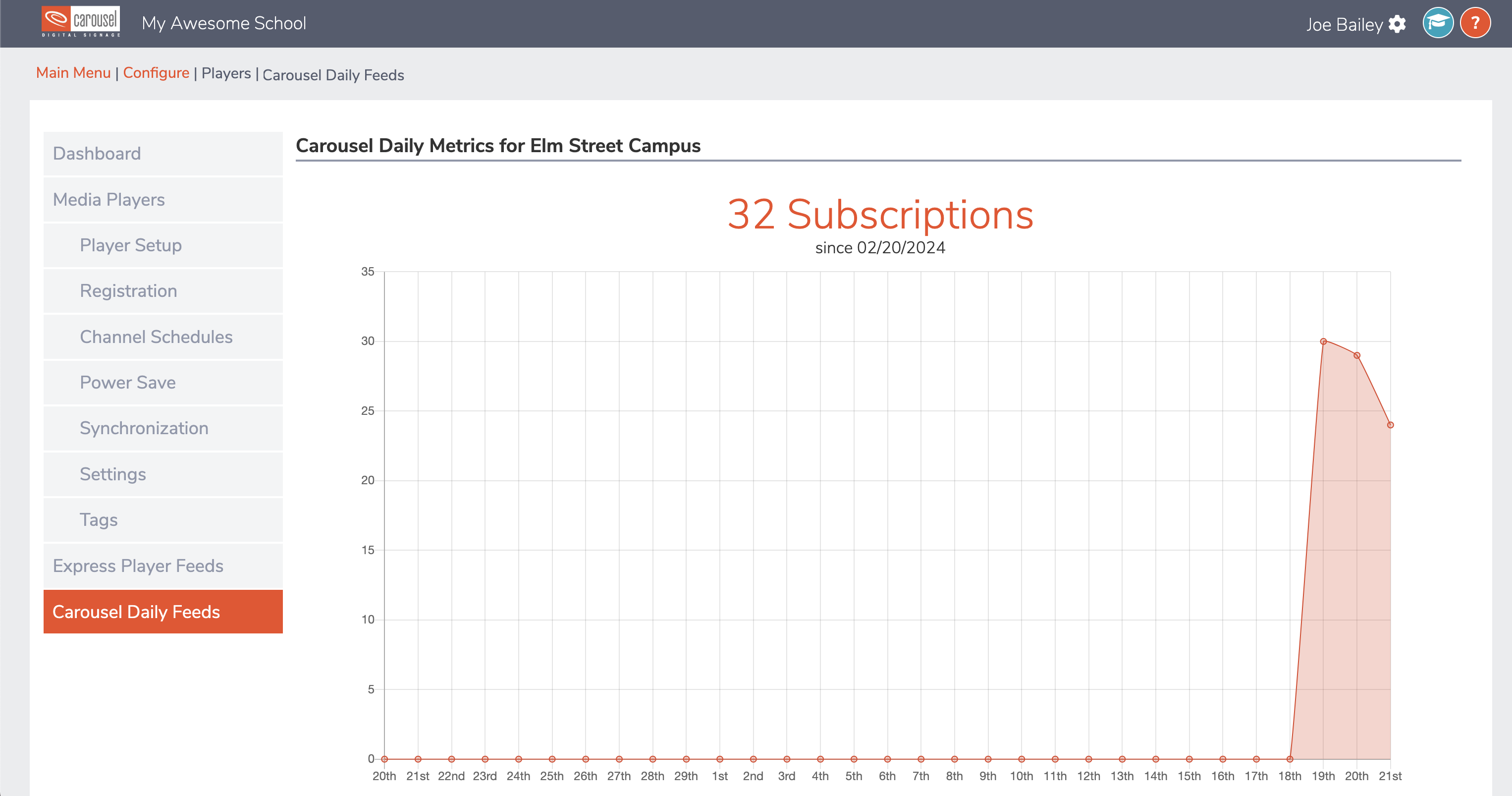1512x796 pixels.
Task: Open Settings in the sidebar menu
Action: tap(163, 474)
